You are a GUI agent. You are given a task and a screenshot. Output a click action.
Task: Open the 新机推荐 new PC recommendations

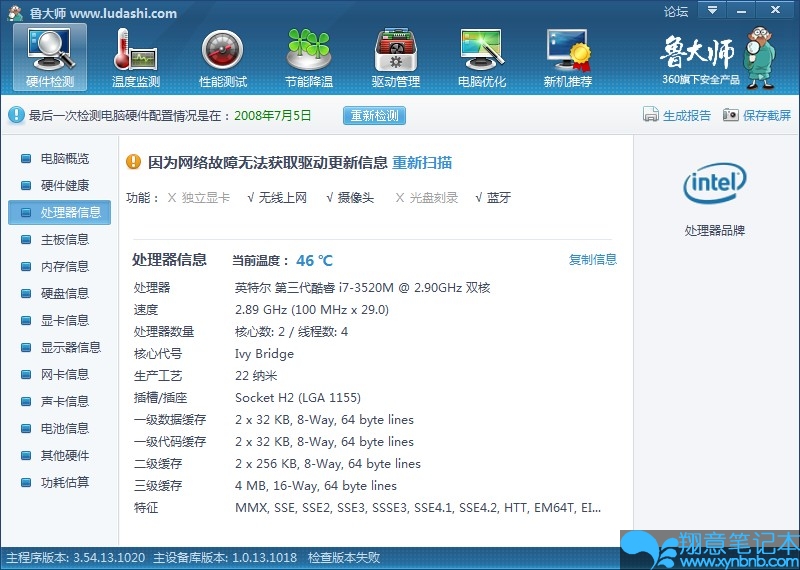point(568,58)
